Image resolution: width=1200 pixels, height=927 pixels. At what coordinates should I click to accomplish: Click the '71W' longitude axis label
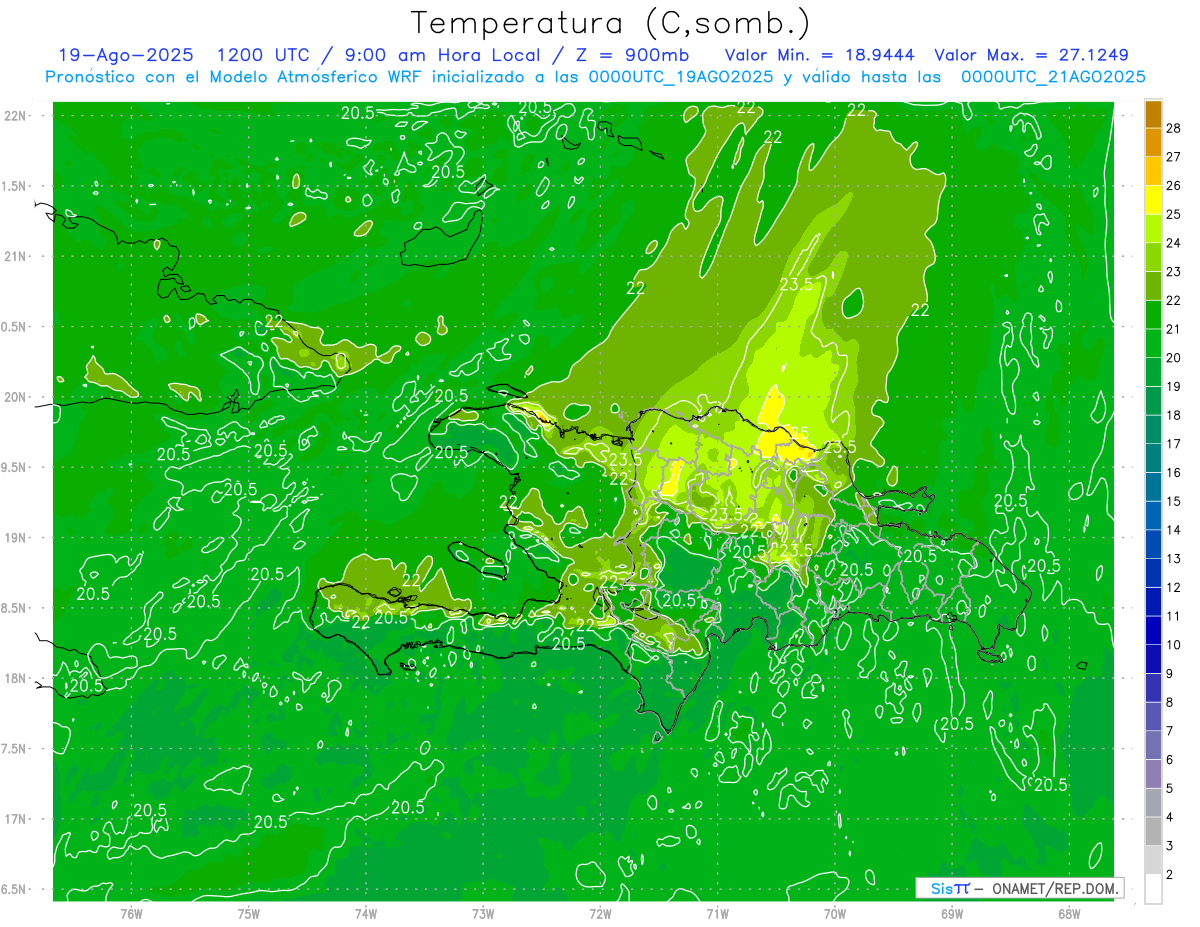tap(717, 912)
